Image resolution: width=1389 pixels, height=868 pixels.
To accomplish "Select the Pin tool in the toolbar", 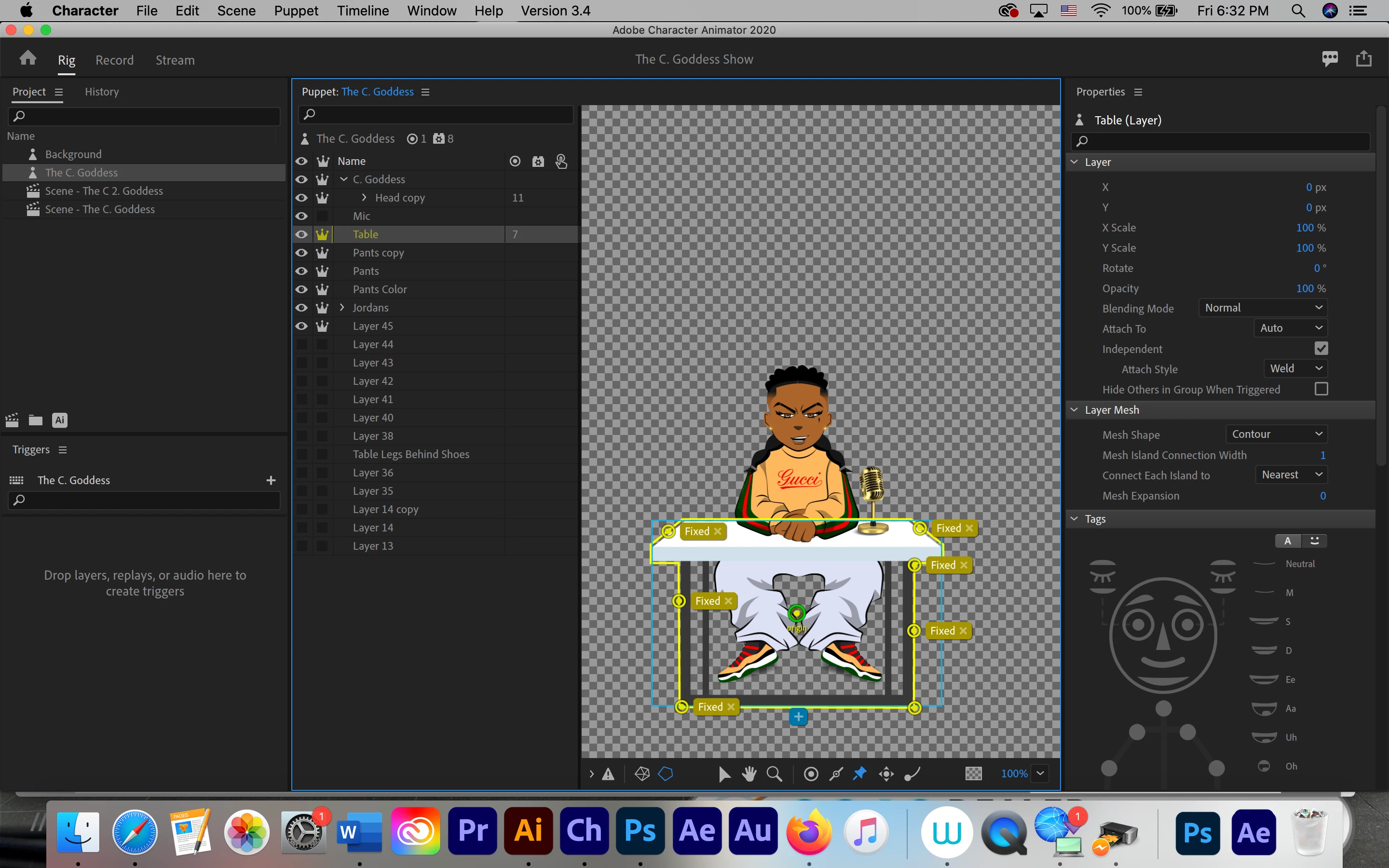I will click(x=860, y=774).
